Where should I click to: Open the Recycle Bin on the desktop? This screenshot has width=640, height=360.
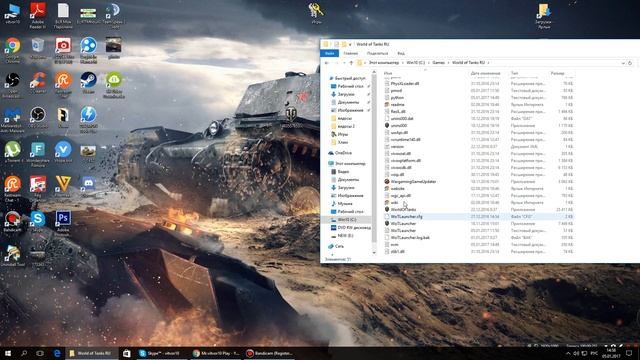tap(38, 49)
